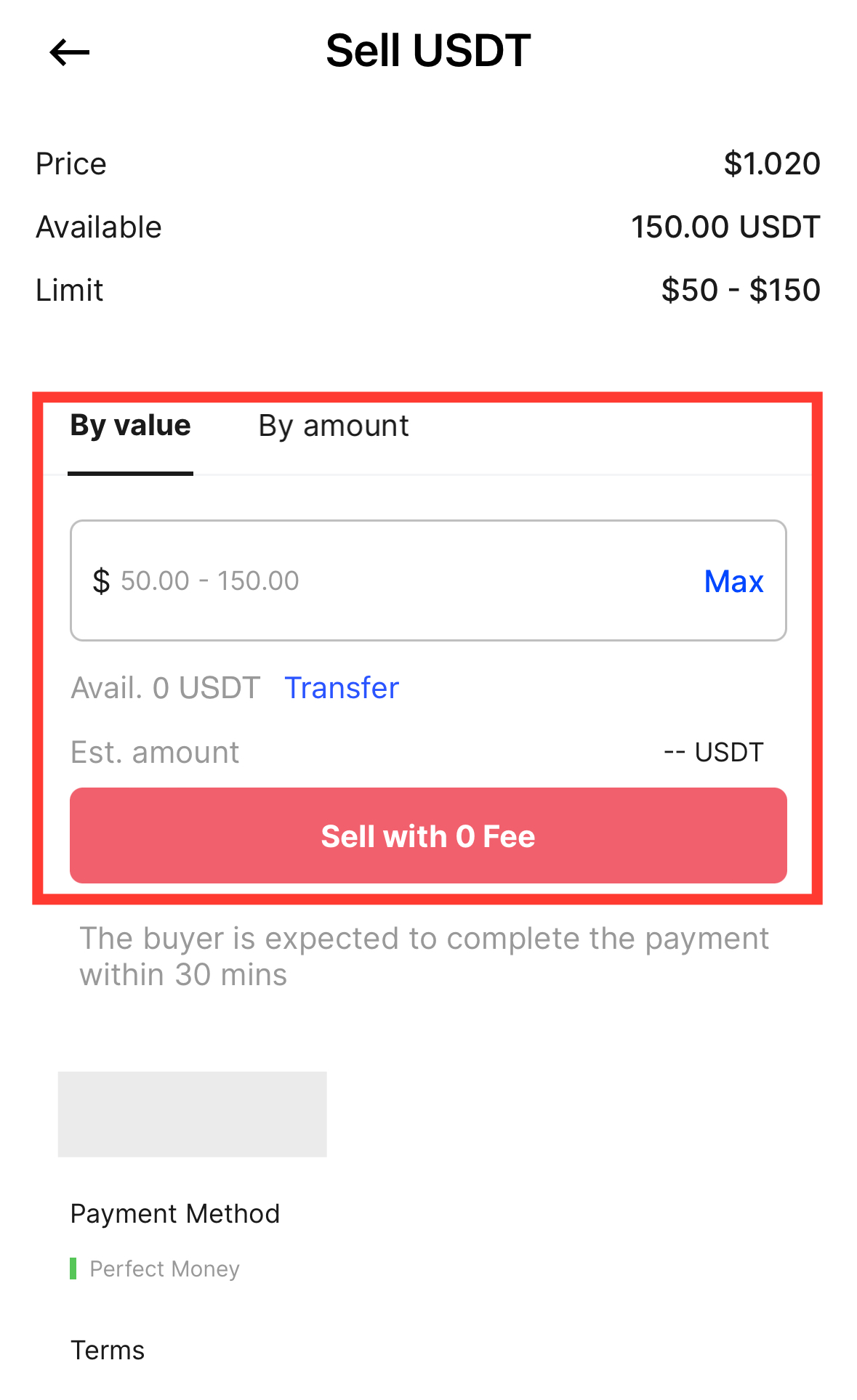Select the Perfect Money payment method

pos(164,1269)
